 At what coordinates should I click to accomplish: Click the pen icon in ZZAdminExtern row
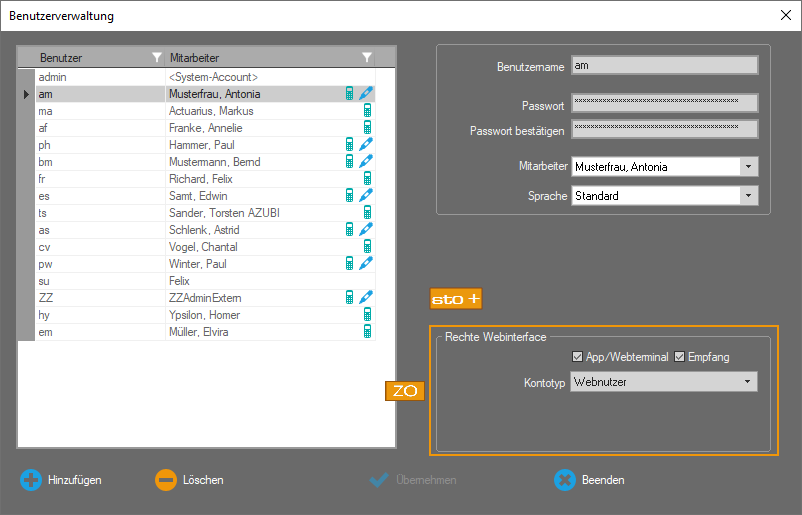366,297
